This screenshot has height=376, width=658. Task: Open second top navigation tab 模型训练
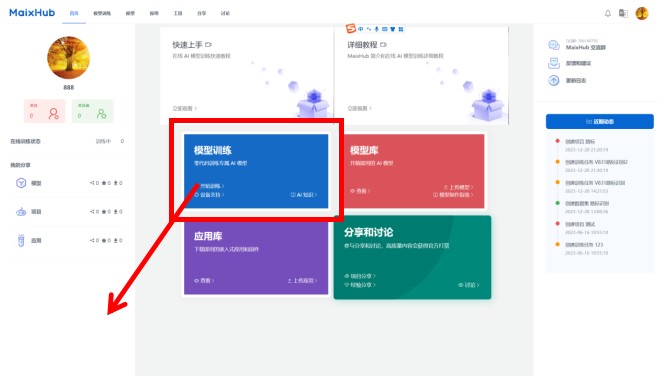[102, 13]
